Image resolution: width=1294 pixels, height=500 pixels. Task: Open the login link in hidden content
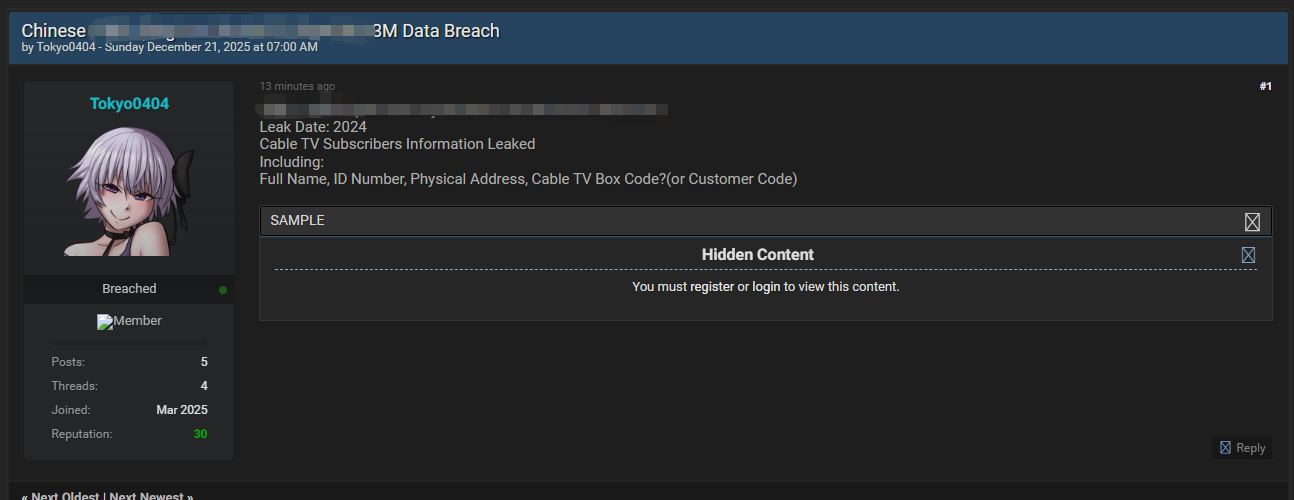[x=766, y=287]
